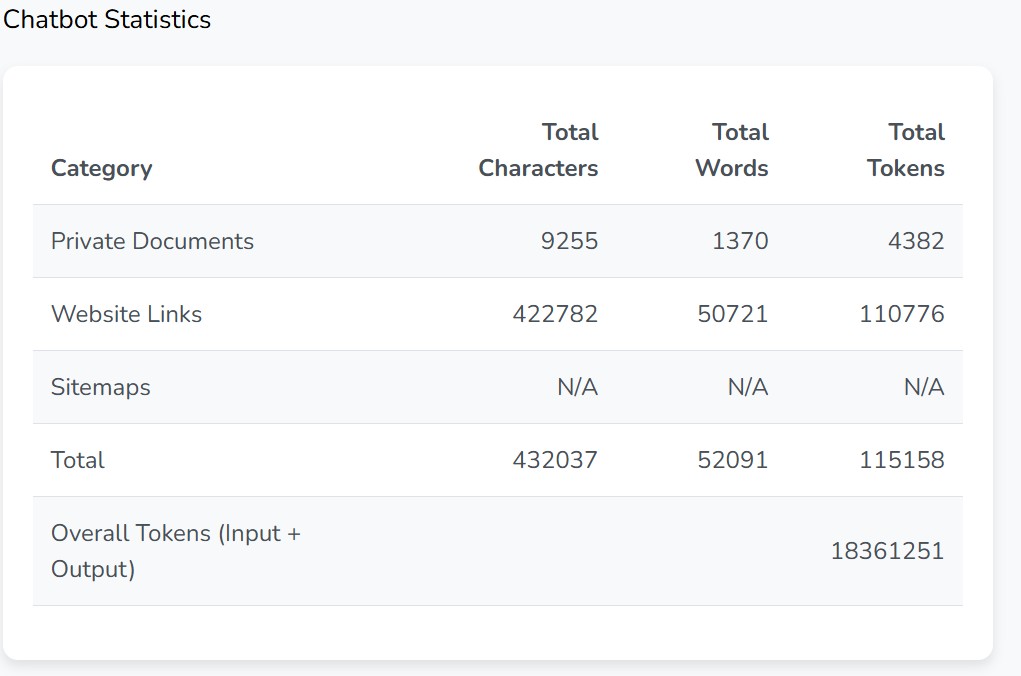Select the Website Links row label
1021x676 pixels.
tap(126, 314)
